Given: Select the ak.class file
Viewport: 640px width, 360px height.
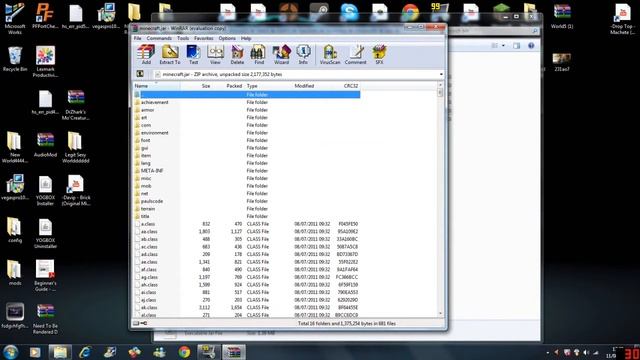Looking at the screenshot, I should [x=247, y=308].
